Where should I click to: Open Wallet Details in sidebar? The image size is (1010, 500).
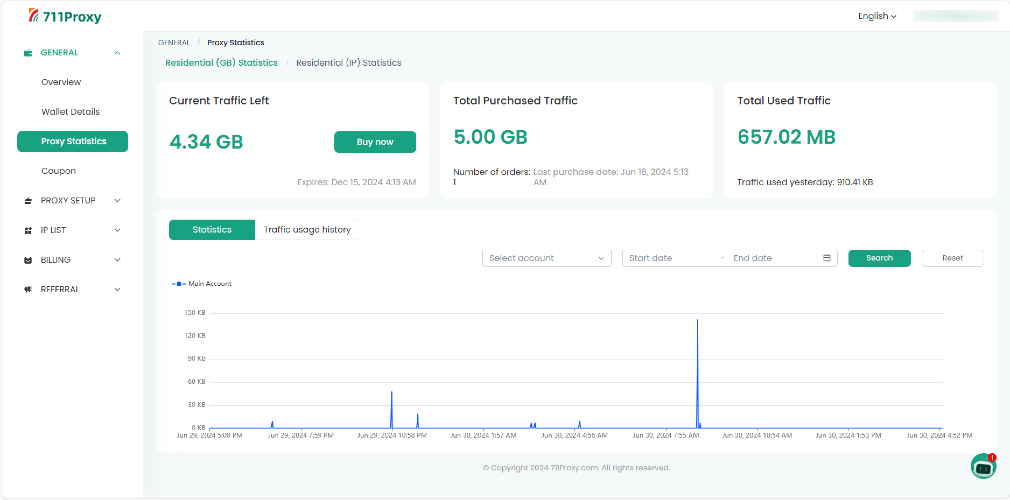(71, 112)
